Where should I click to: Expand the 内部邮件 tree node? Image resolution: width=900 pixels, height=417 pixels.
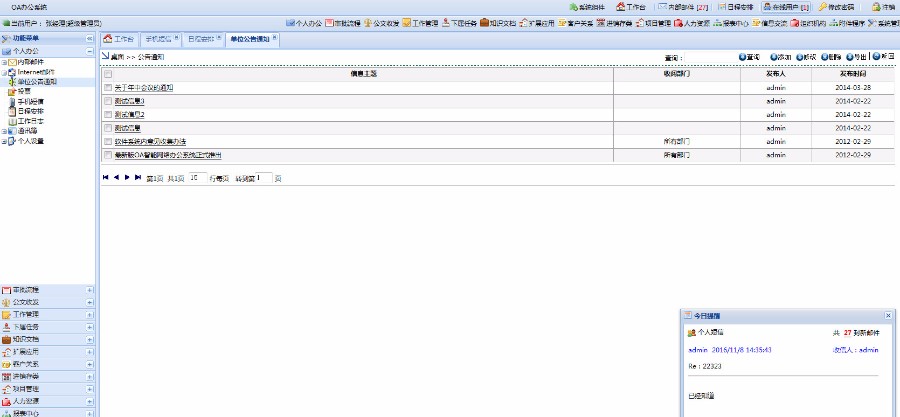pyautogui.click(x=4, y=62)
